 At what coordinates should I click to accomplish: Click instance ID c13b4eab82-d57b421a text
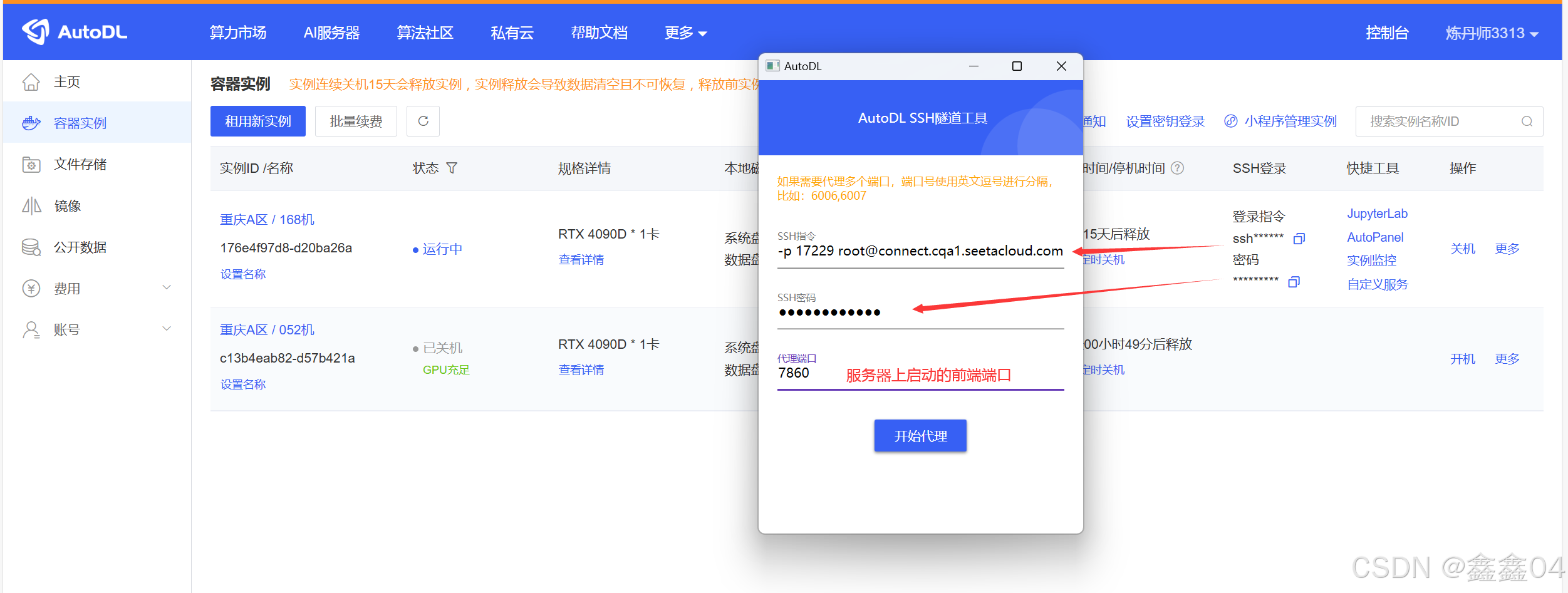(287, 358)
